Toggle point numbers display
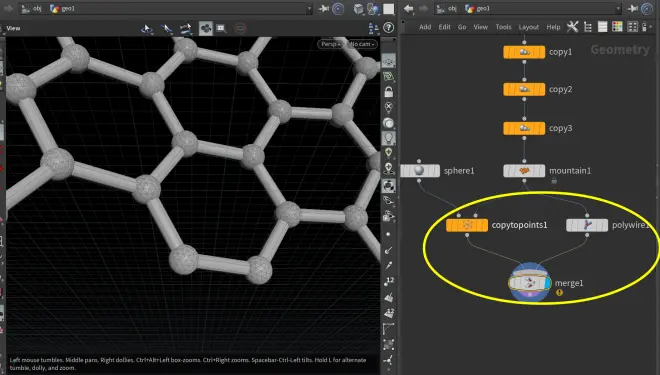Viewport: 660px width, 375px height. tap(389, 281)
